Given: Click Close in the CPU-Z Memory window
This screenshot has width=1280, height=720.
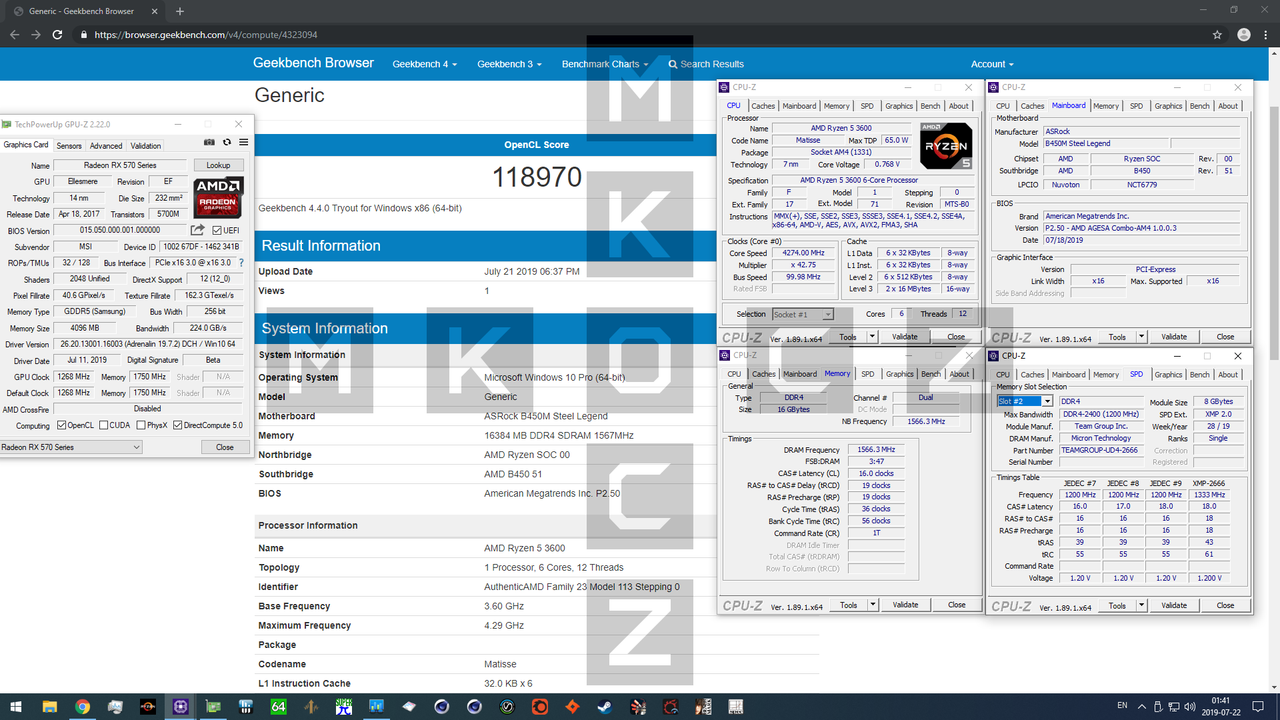Looking at the screenshot, I should point(957,605).
